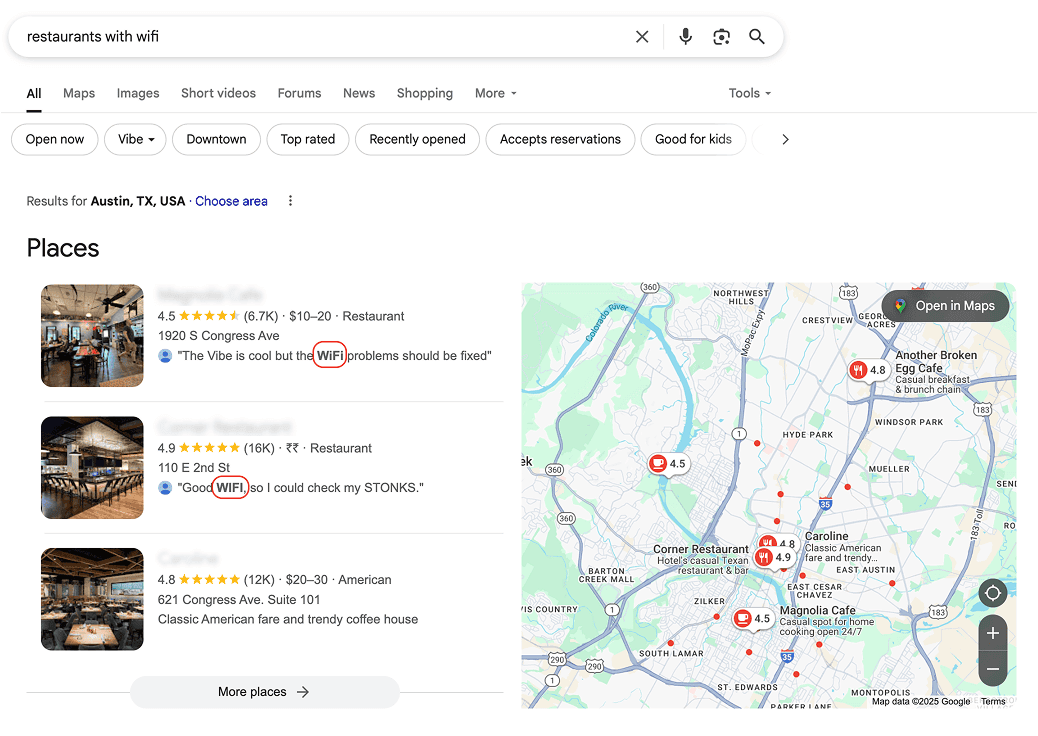1038x736 pixels.
Task: Toggle the Good for kids filter
Action: point(693,139)
